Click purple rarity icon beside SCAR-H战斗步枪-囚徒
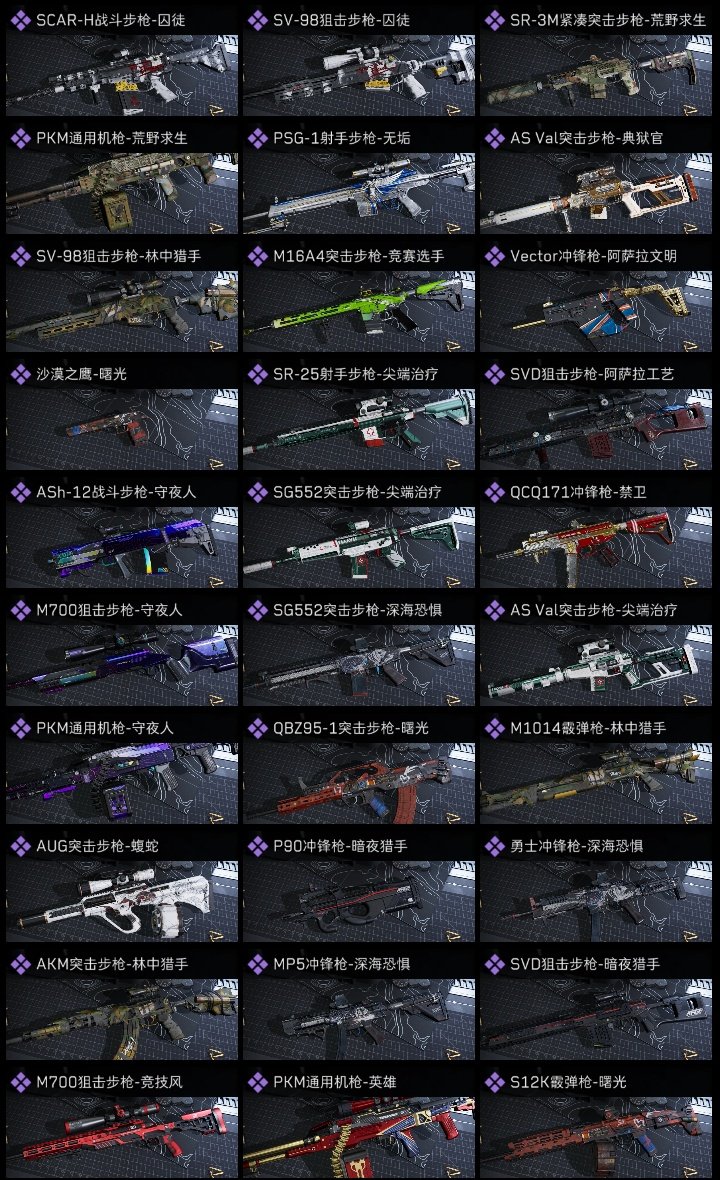Image resolution: width=720 pixels, height=1180 pixels. [20, 20]
